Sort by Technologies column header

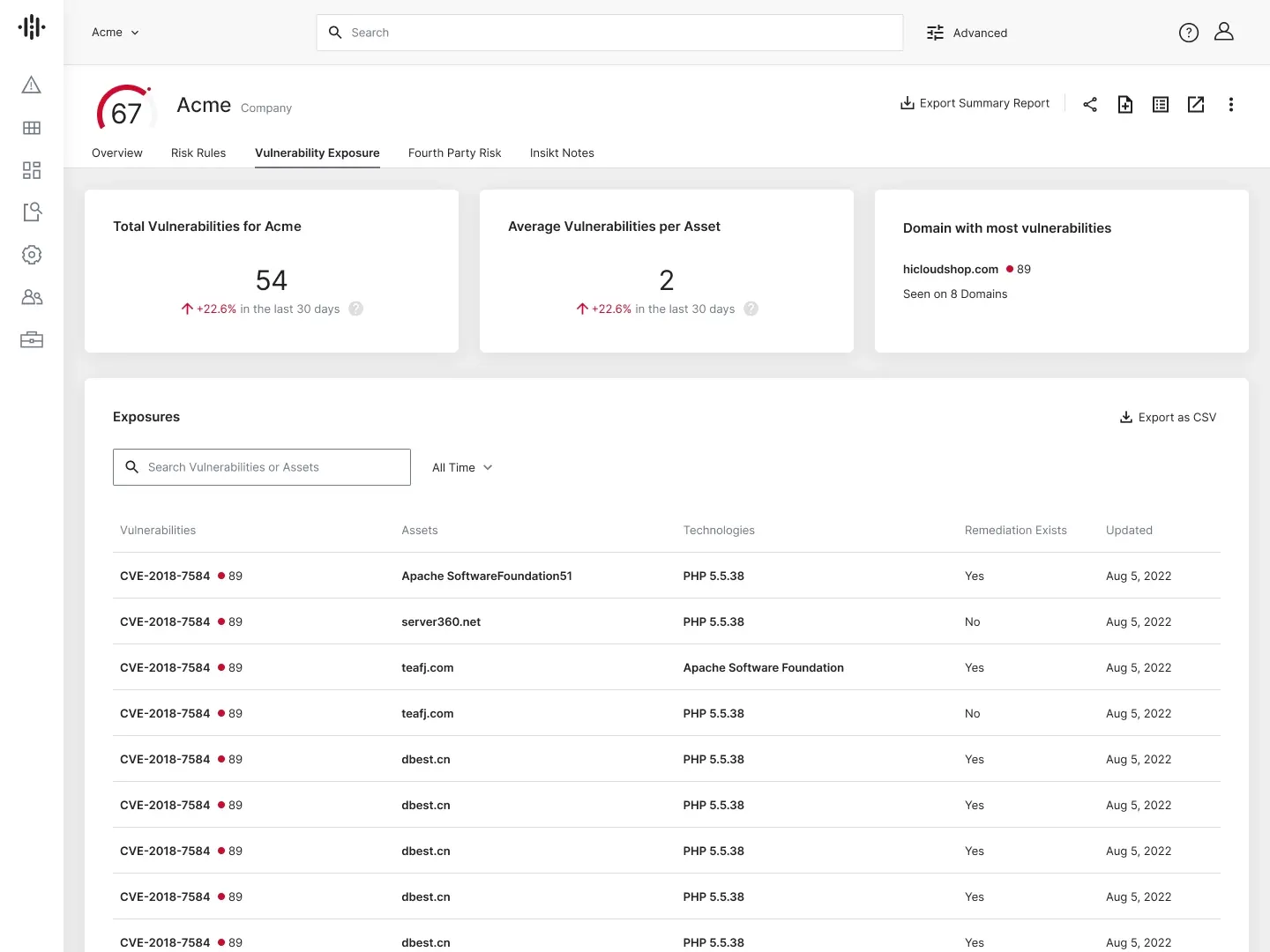719,530
